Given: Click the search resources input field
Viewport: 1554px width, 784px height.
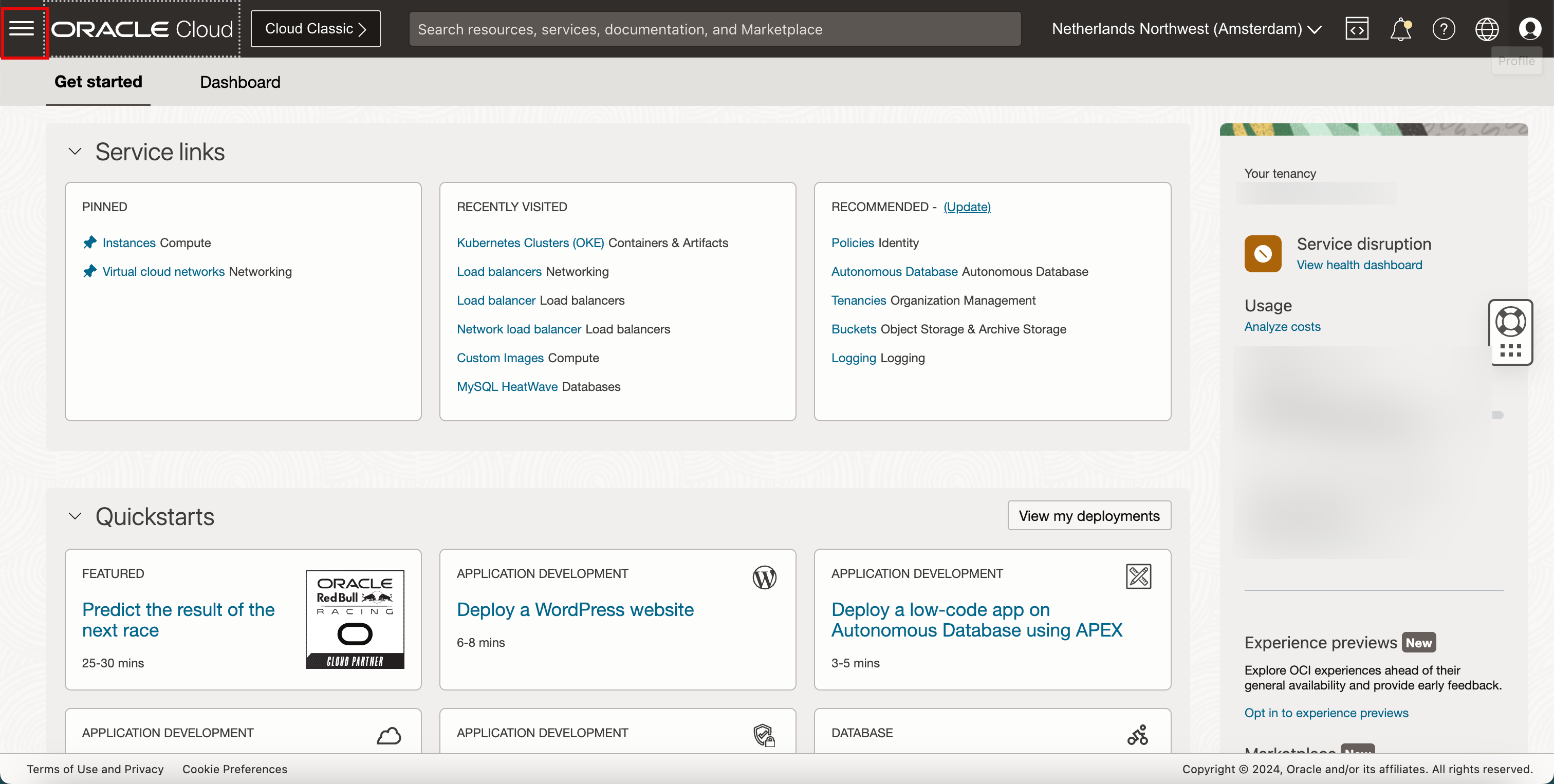Looking at the screenshot, I should (x=714, y=29).
